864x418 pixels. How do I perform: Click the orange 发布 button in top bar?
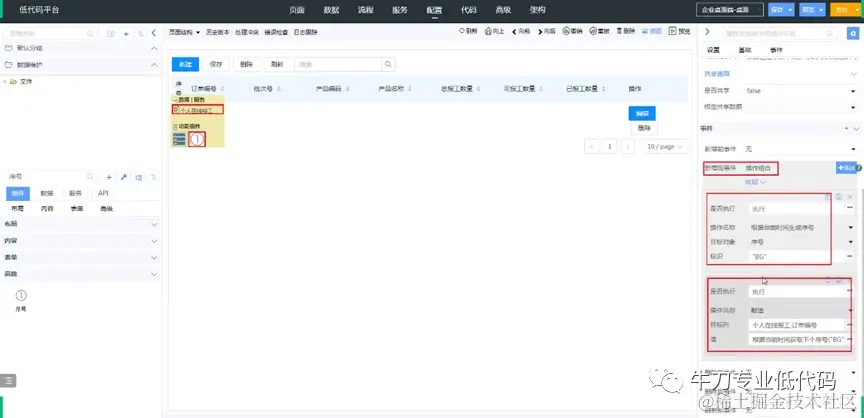(x=845, y=10)
